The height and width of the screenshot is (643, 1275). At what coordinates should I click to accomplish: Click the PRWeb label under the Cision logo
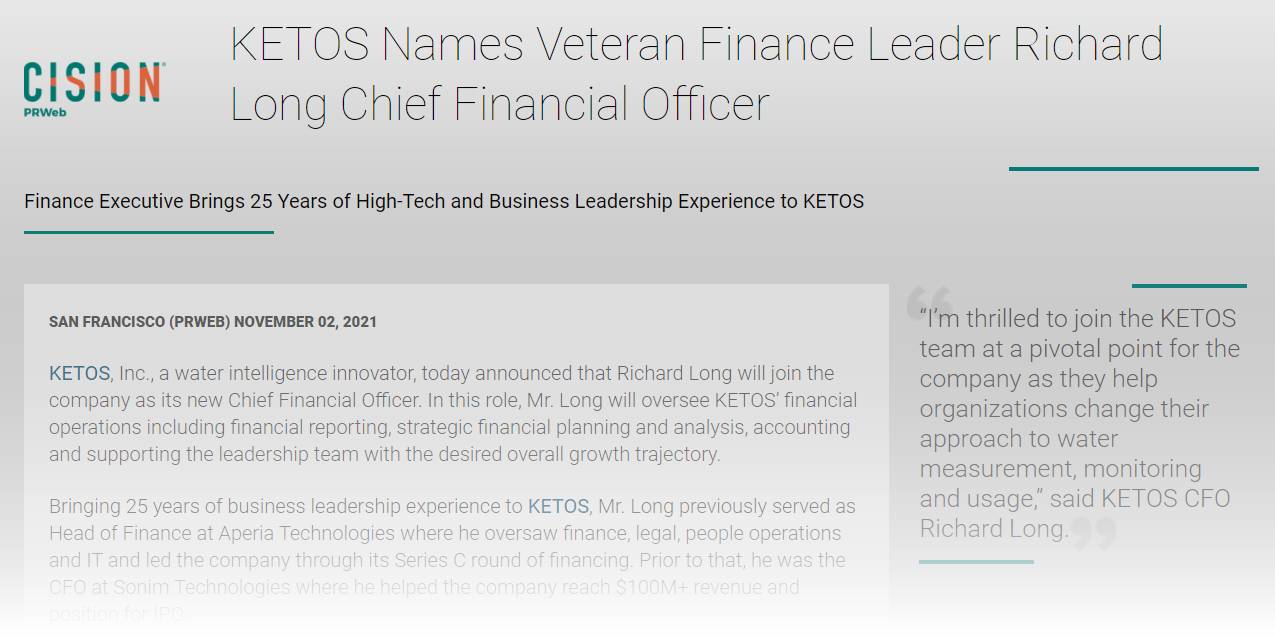[45, 112]
